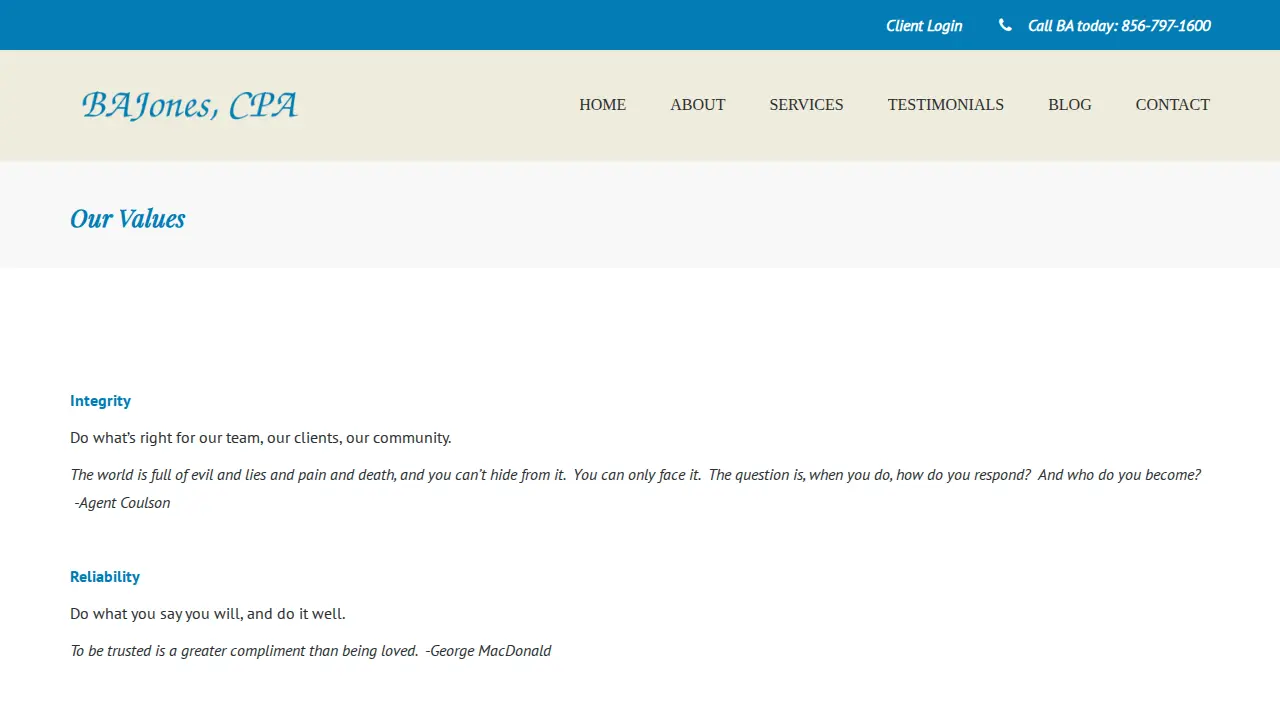Open the Client Login link
This screenshot has height=720, width=1280.
point(924,25)
